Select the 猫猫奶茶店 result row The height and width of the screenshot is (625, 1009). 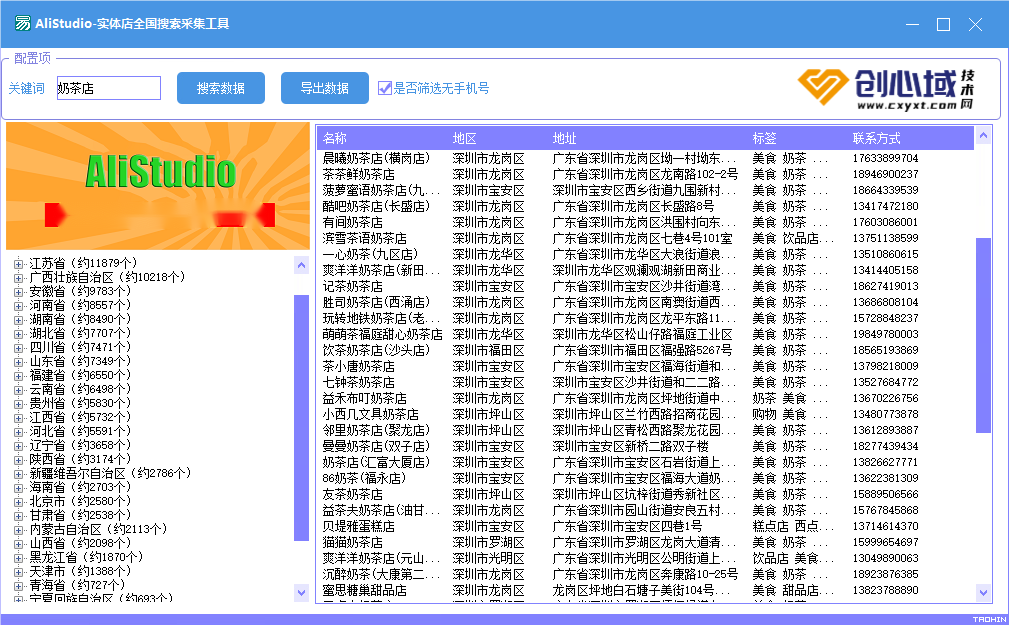(x=646, y=543)
